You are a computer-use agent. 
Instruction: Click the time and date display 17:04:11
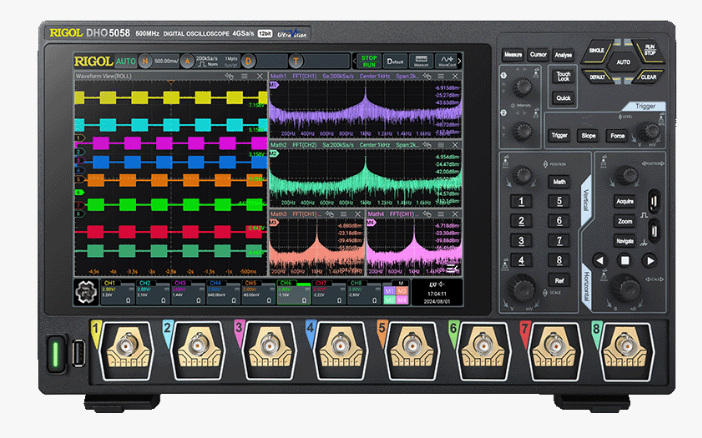(x=437, y=298)
